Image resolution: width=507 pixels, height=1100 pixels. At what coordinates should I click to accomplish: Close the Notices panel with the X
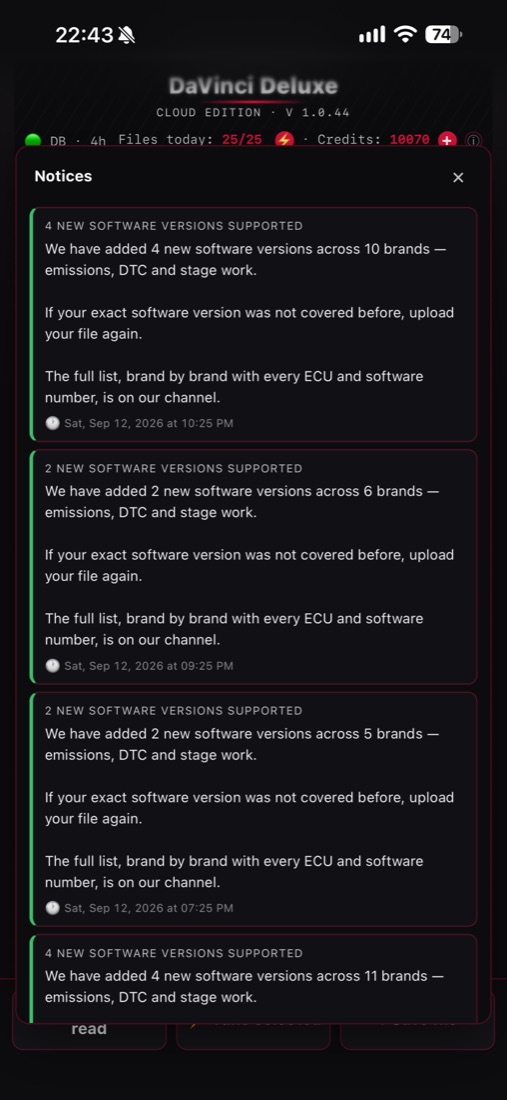click(x=458, y=177)
